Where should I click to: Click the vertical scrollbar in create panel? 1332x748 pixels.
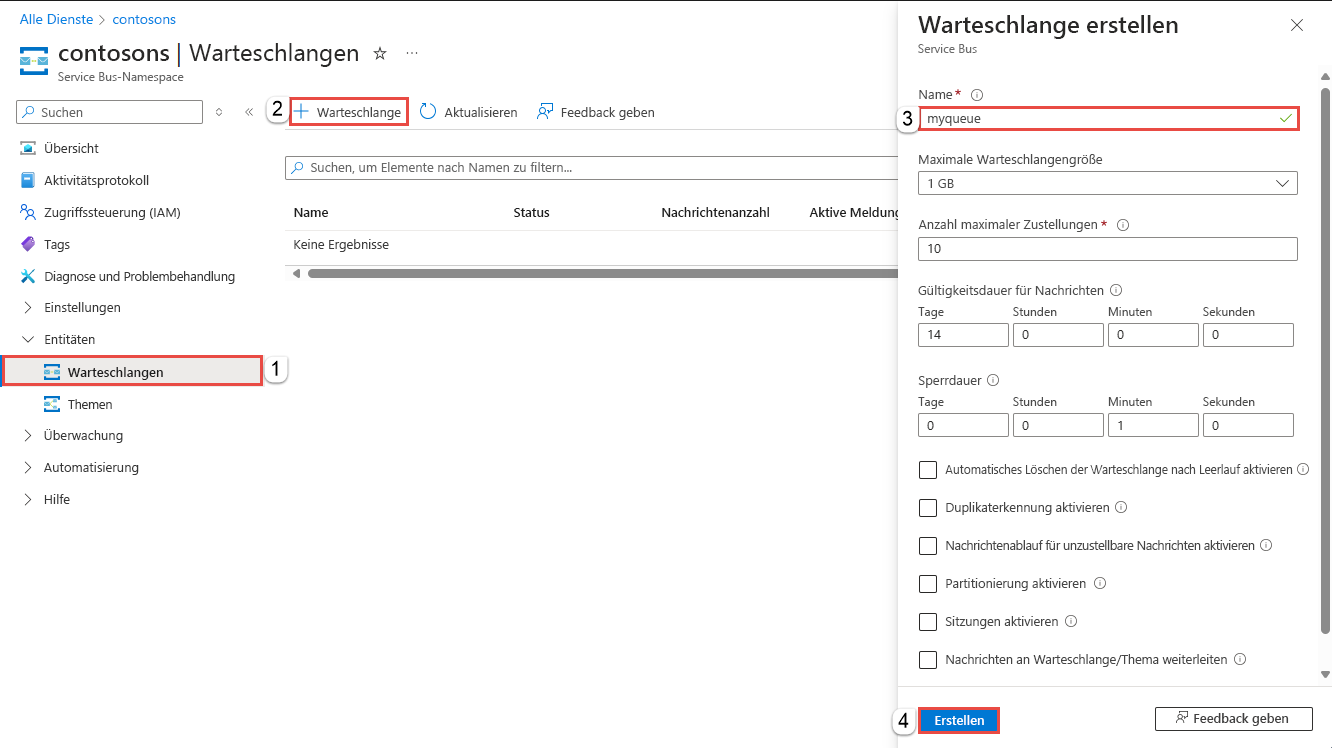pos(1326,360)
